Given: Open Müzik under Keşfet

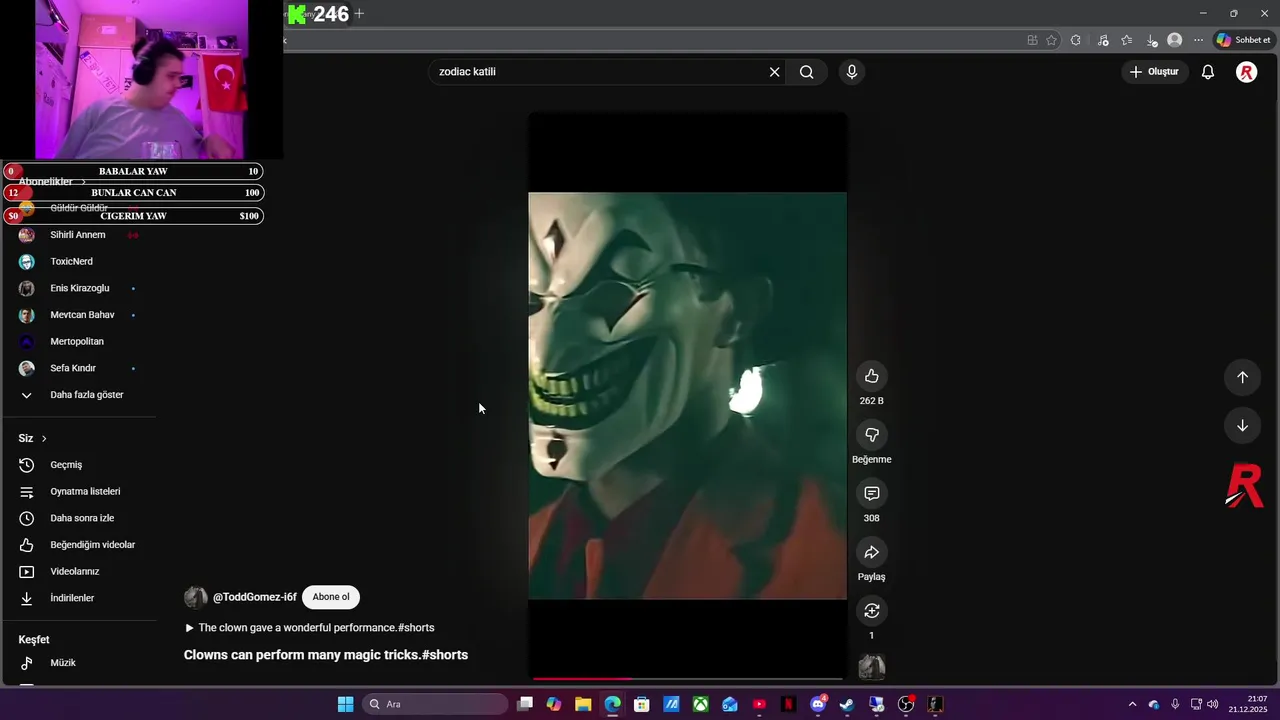Looking at the screenshot, I should 78,663.
